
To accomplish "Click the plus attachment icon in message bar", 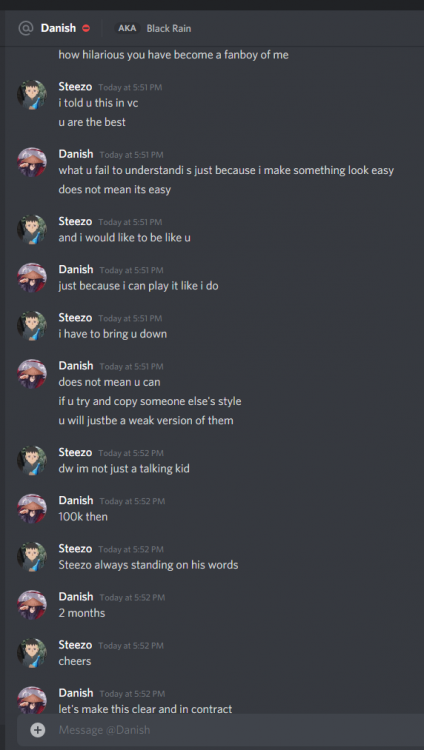I will click(37, 729).
